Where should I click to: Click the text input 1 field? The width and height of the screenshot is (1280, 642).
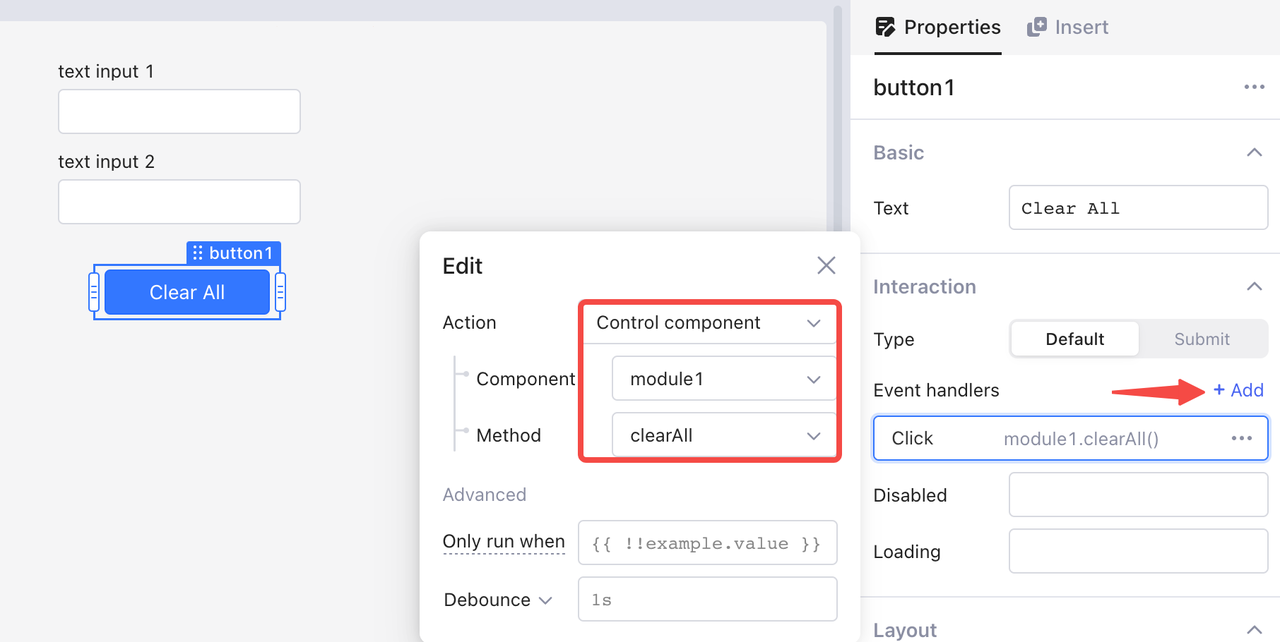click(179, 112)
